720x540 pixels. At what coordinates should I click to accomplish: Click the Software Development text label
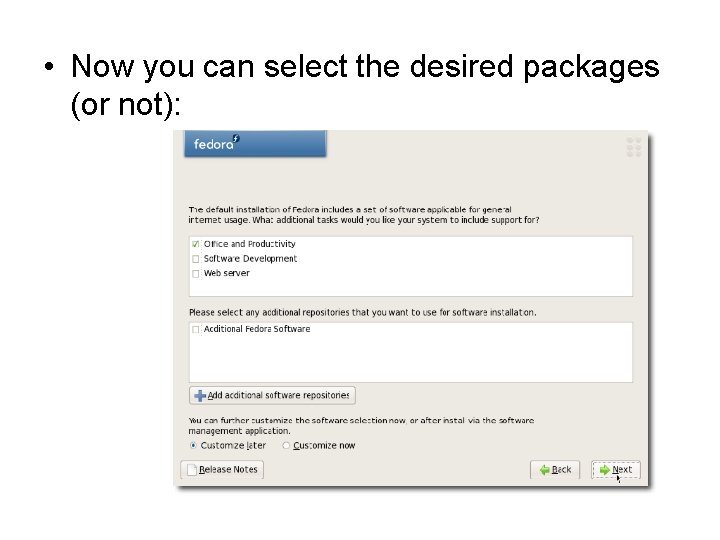tap(250, 259)
